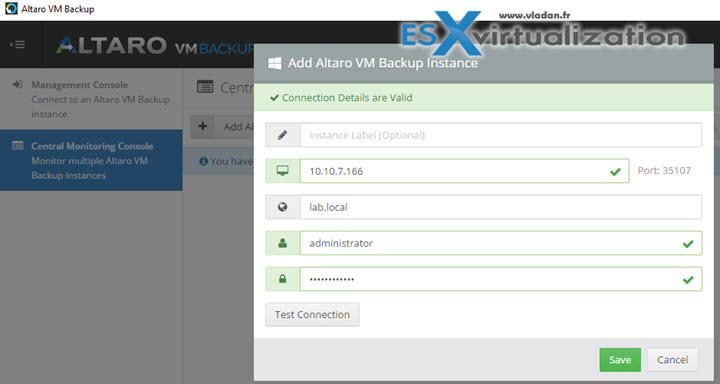Viewport: 720px width, 384px height.
Task: Collapse the sidebar with the hamburger icon
Action: pyautogui.click(x=17, y=45)
